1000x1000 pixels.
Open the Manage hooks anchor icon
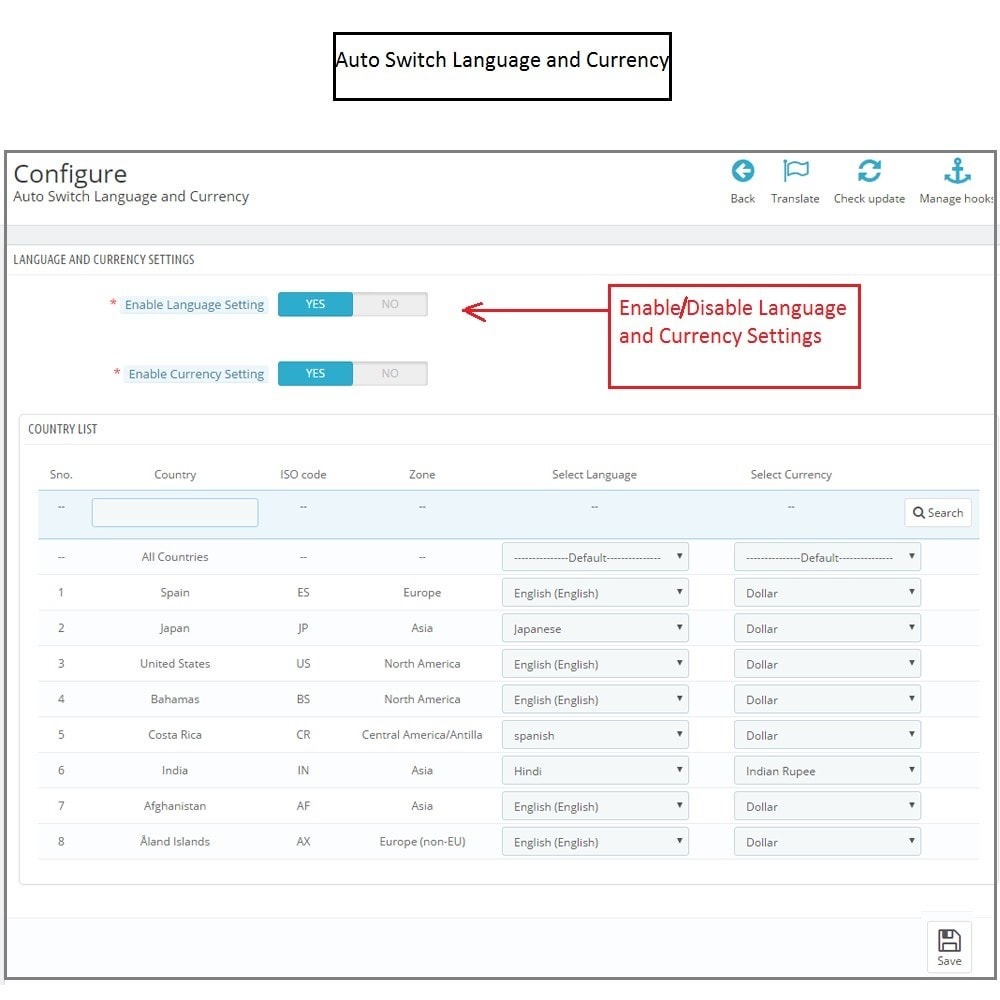tap(957, 171)
